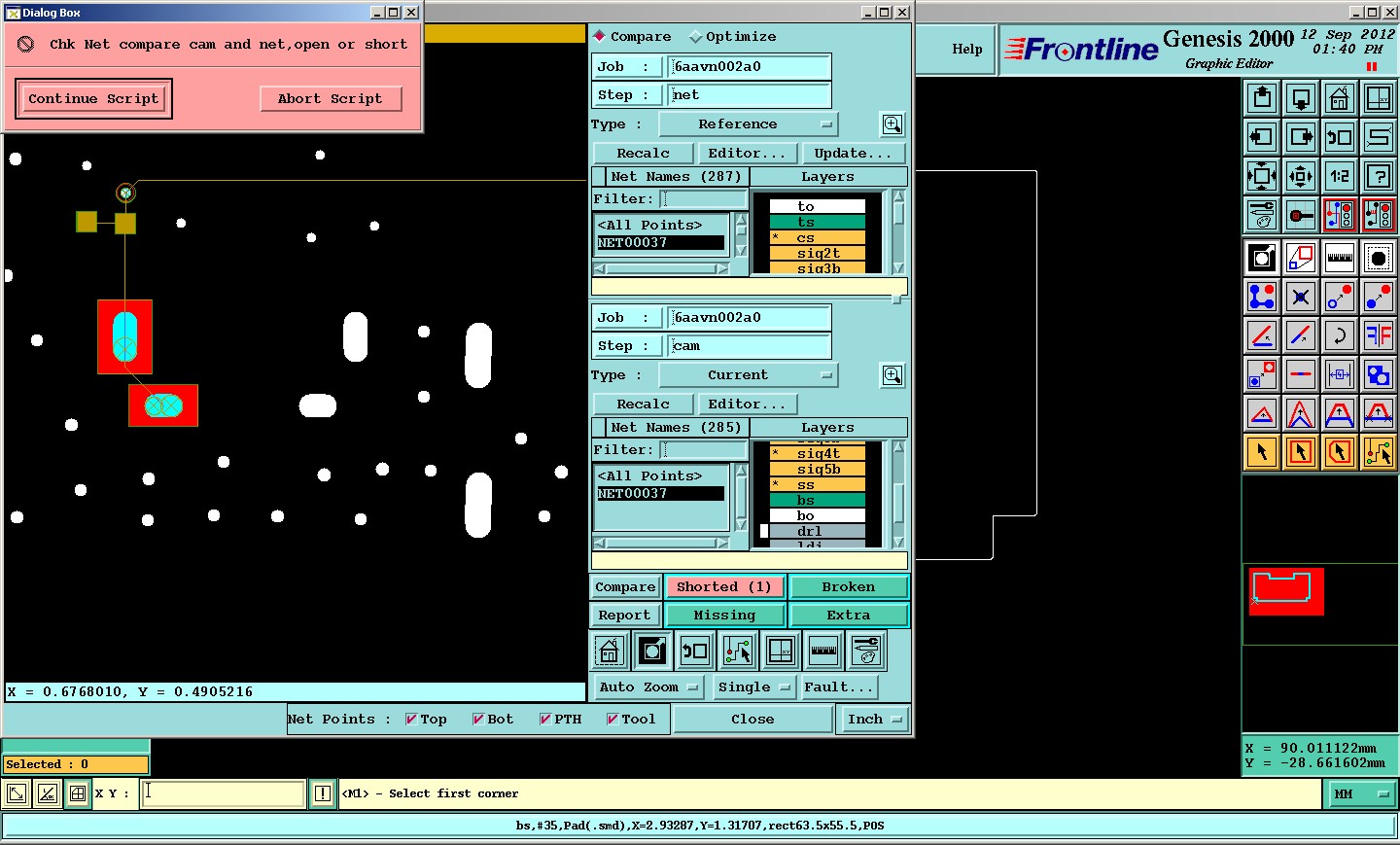Viewport: 1400px width, 845px height.
Task: Click magnifier icon beside Current type
Action: coord(892,375)
